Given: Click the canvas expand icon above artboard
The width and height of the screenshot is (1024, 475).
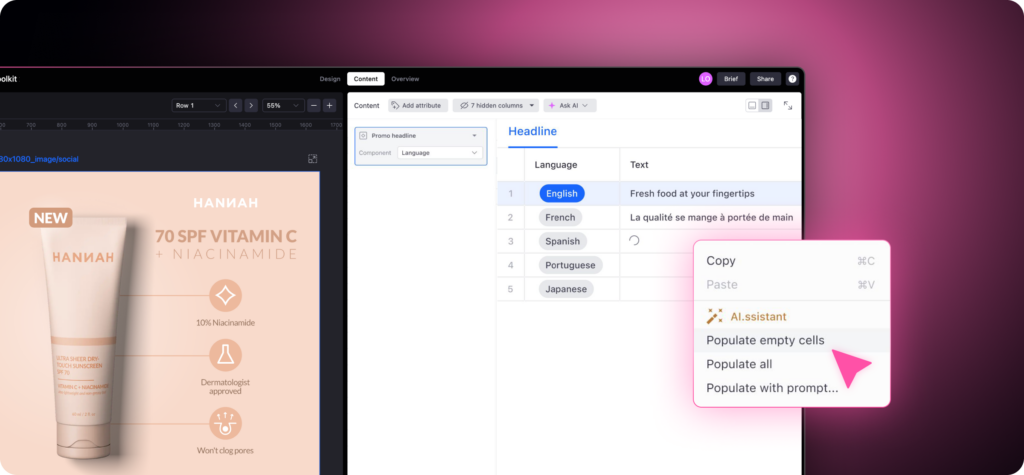Looking at the screenshot, I should pyautogui.click(x=313, y=159).
